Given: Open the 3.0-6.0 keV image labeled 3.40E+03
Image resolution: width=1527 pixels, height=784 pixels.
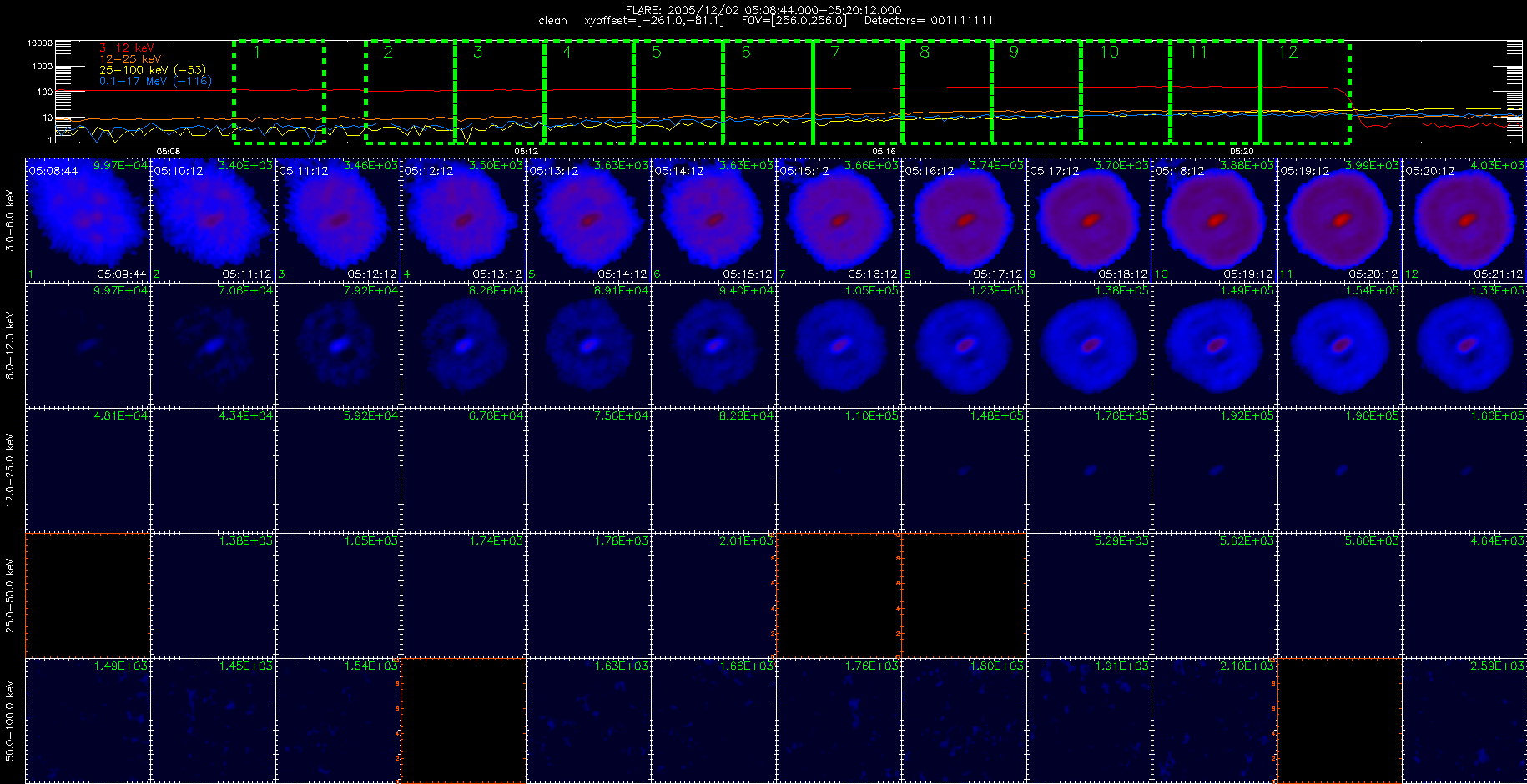Looking at the screenshot, I should click(x=213, y=220).
